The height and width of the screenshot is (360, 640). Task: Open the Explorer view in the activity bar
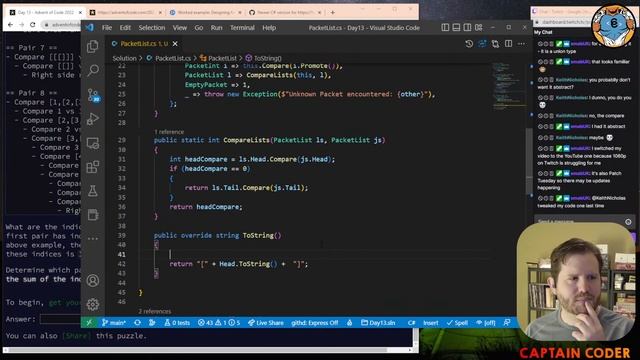click(93, 47)
